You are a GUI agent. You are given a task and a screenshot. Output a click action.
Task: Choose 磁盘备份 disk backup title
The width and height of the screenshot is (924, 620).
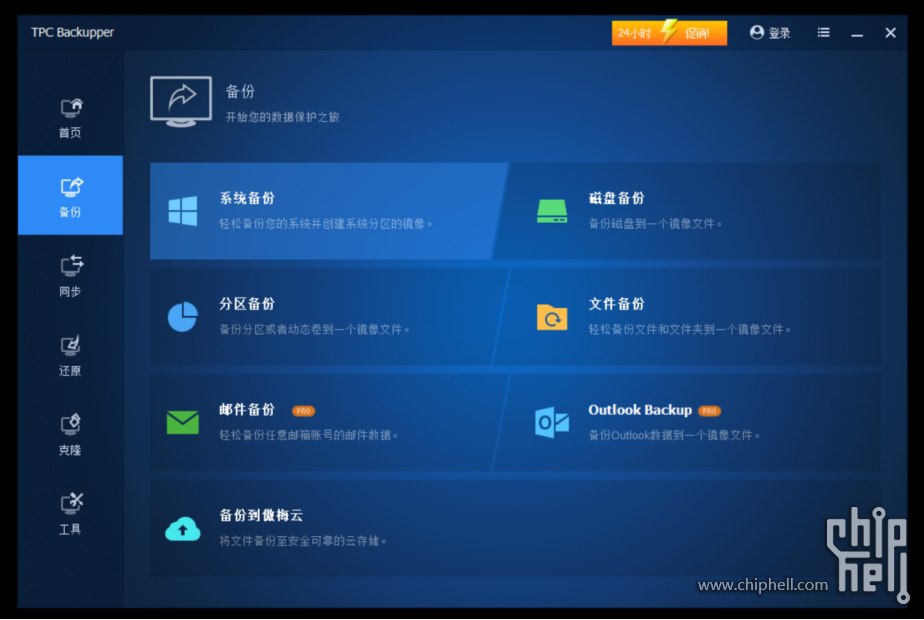(x=616, y=198)
